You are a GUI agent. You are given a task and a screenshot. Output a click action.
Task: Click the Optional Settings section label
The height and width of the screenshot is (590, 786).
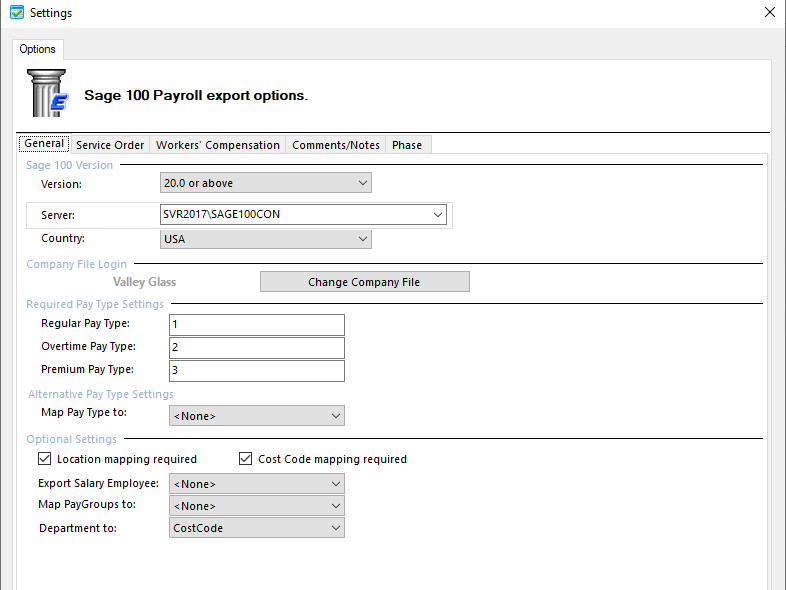71,439
